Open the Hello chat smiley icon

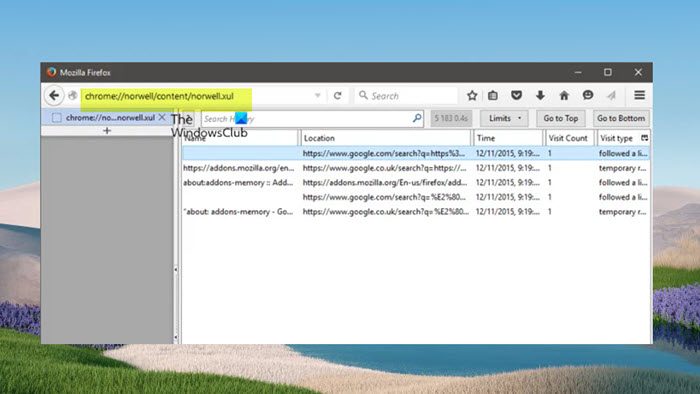point(588,95)
